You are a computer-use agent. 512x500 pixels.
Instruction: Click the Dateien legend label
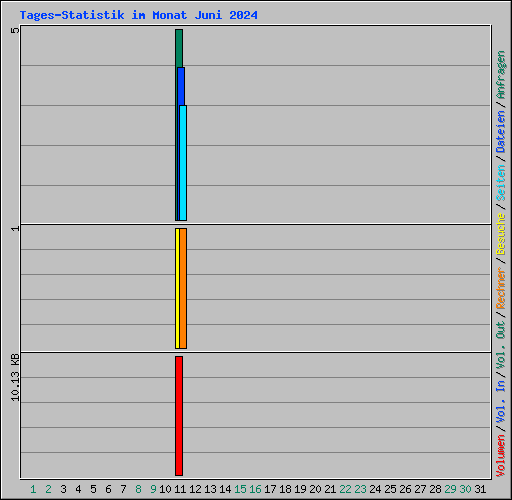click(501, 131)
